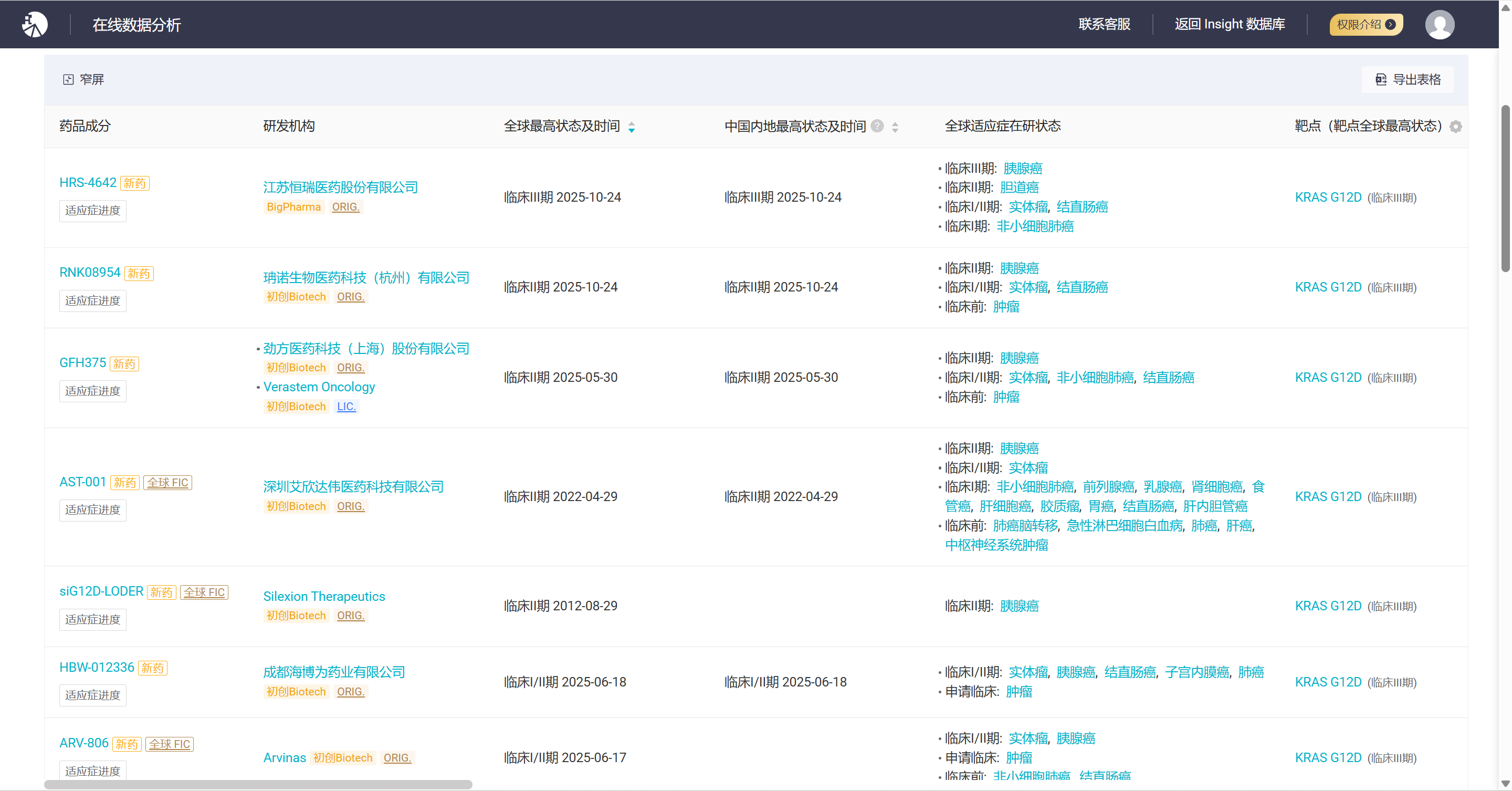Open 联系客服 in the top bar
Viewport: 1512px width, 791px height.
[1104, 25]
